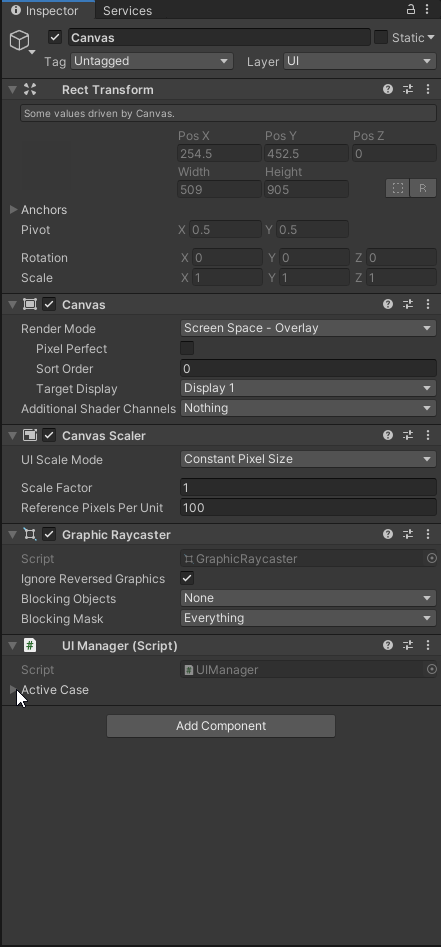This screenshot has height=947, width=441.
Task: Click the Add Component button
Action: [220, 726]
